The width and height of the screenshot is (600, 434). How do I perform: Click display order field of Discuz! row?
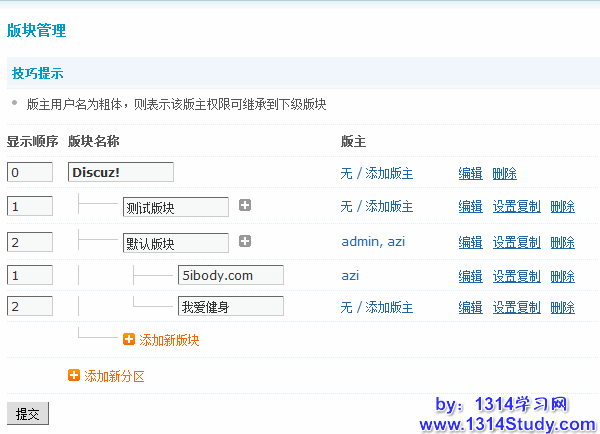29,172
